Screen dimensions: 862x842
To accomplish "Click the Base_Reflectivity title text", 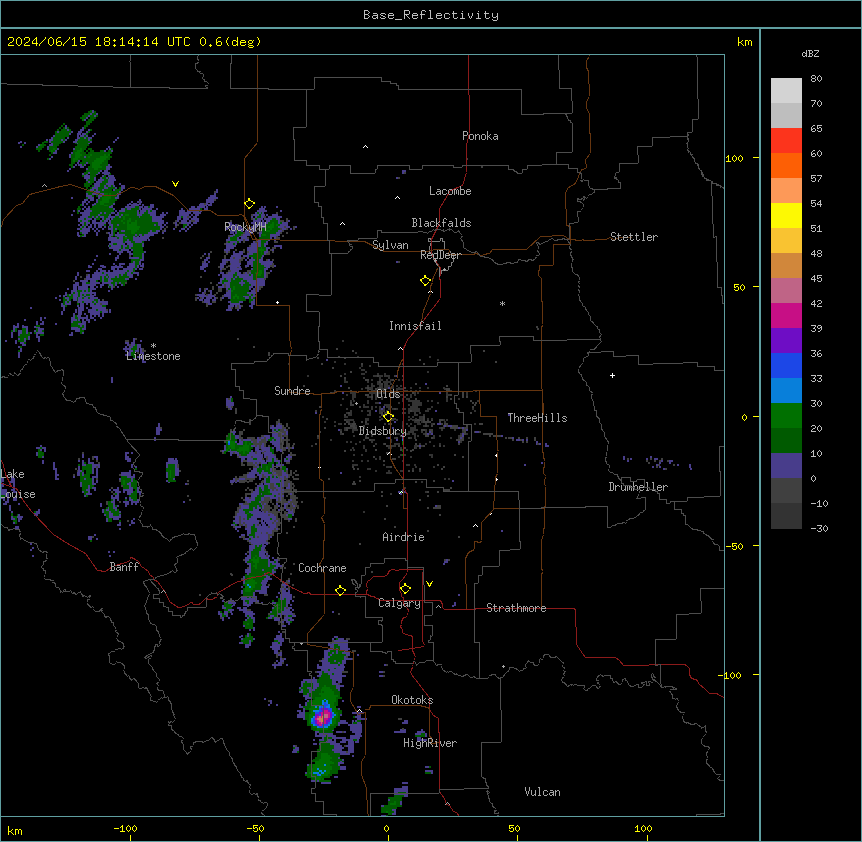I will tap(431, 15).
